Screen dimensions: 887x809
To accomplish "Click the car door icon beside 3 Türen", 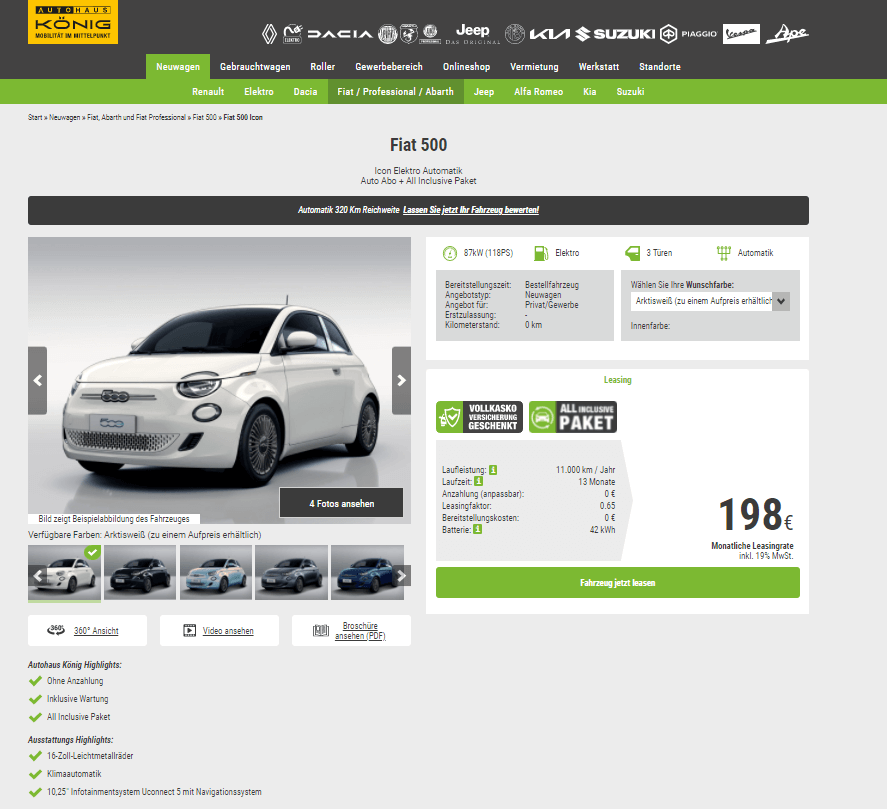I will tap(632, 253).
